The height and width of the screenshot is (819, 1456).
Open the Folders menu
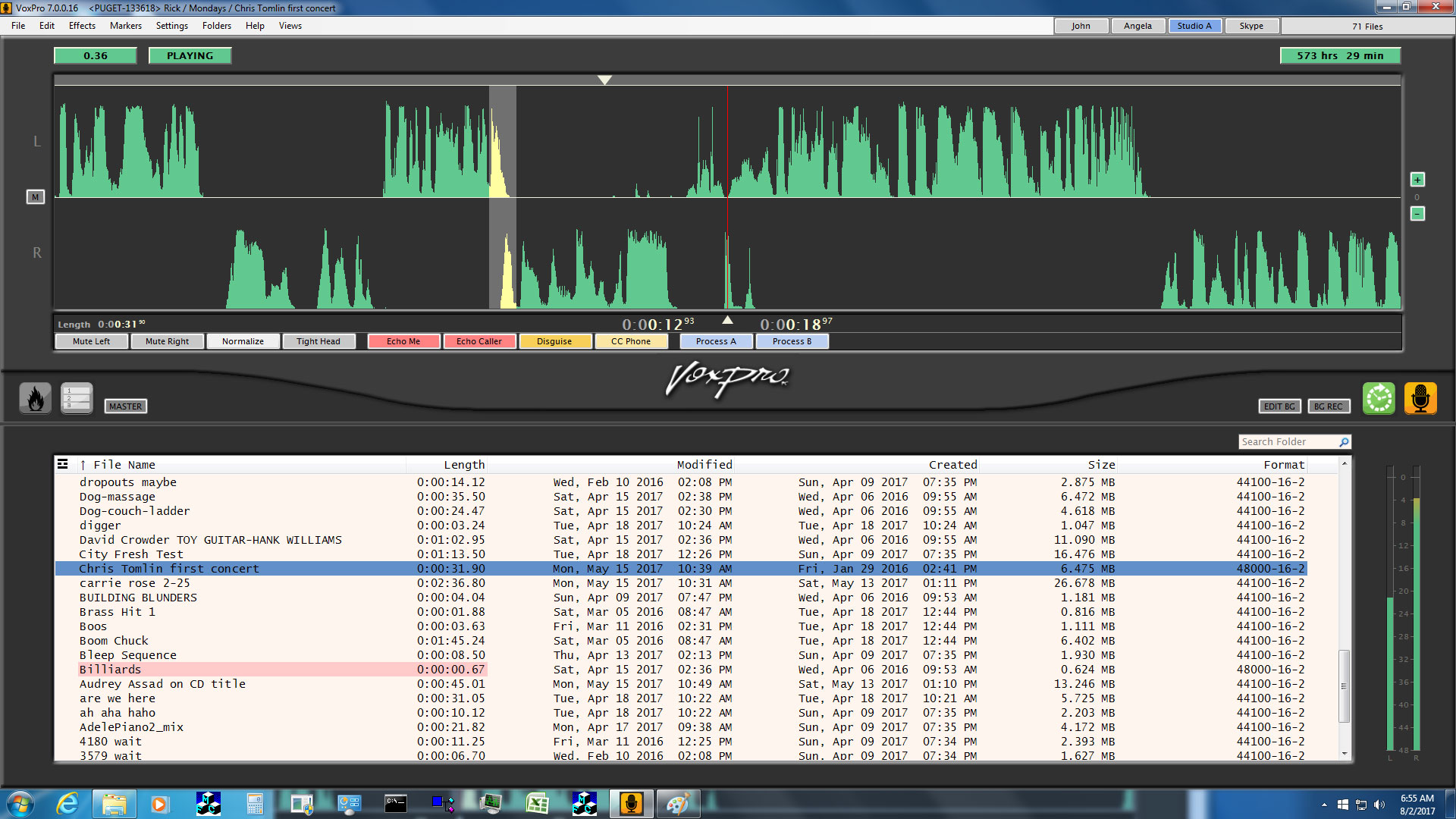[217, 26]
